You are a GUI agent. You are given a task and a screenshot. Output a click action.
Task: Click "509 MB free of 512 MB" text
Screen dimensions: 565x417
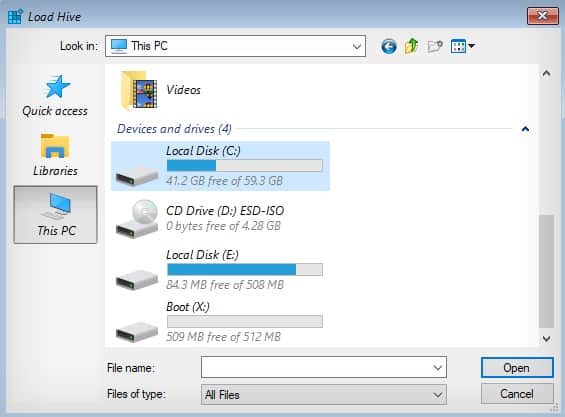[x=223, y=337]
